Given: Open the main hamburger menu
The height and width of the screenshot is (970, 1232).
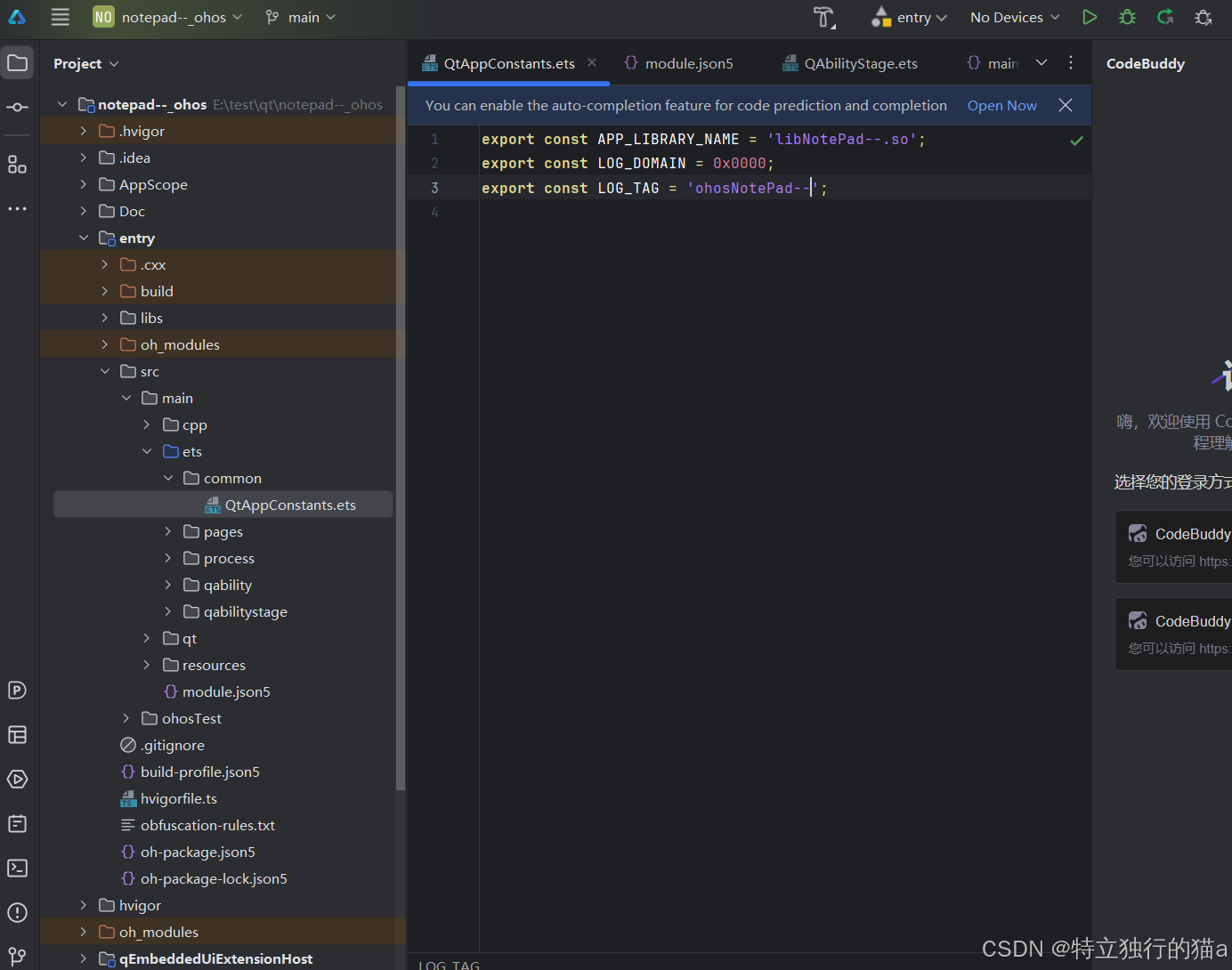Looking at the screenshot, I should (x=60, y=17).
